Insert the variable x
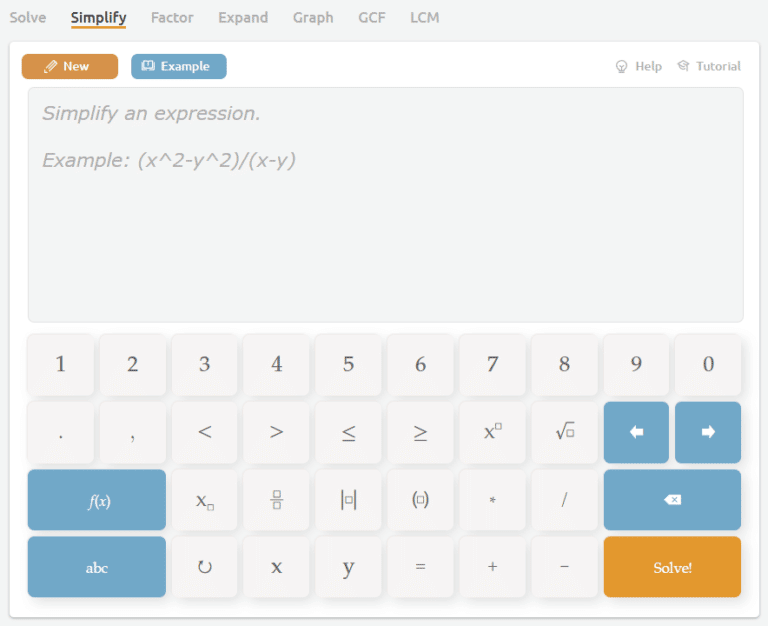768x626 pixels. point(276,567)
